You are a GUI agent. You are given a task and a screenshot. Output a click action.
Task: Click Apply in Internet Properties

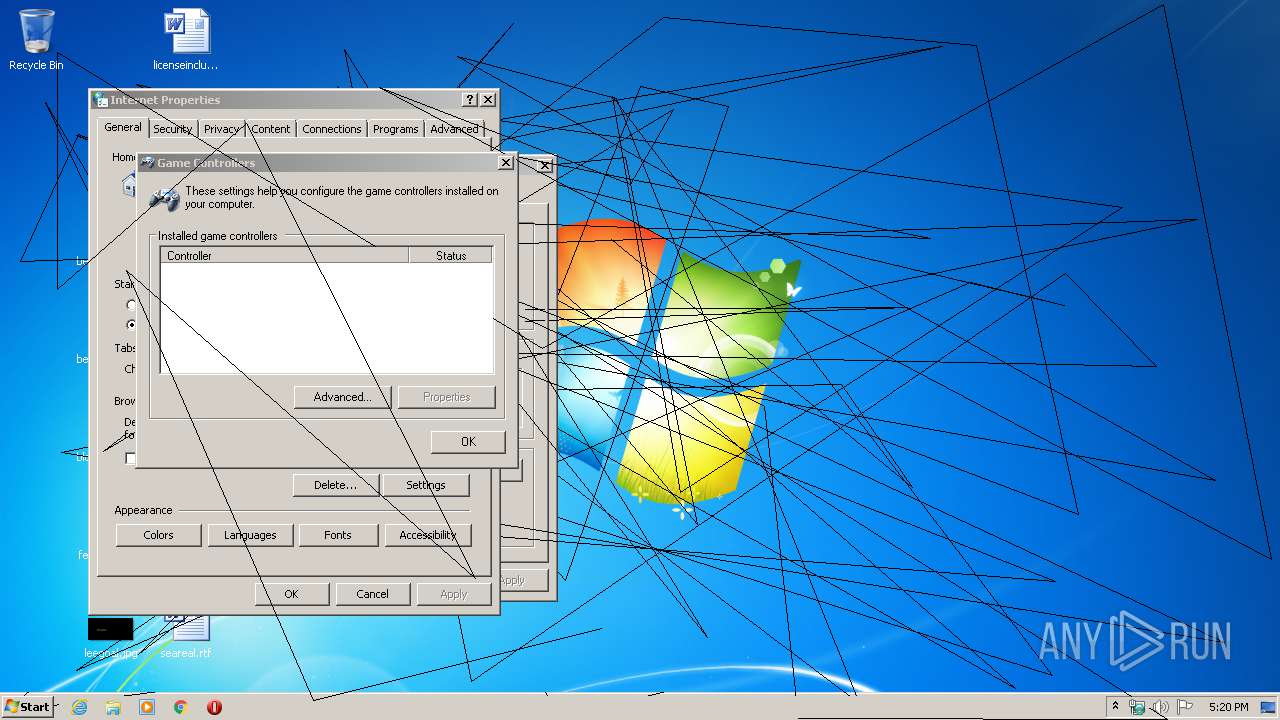pos(453,594)
